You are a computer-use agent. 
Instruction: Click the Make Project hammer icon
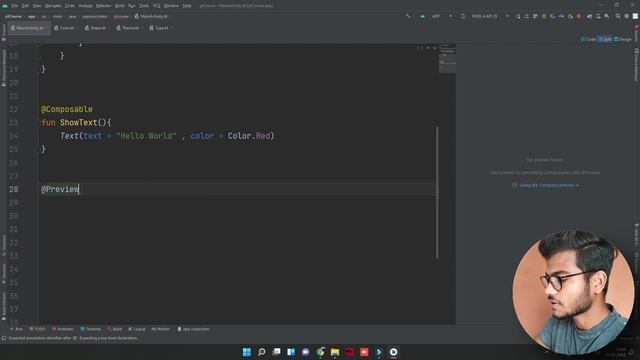[x=408, y=16]
